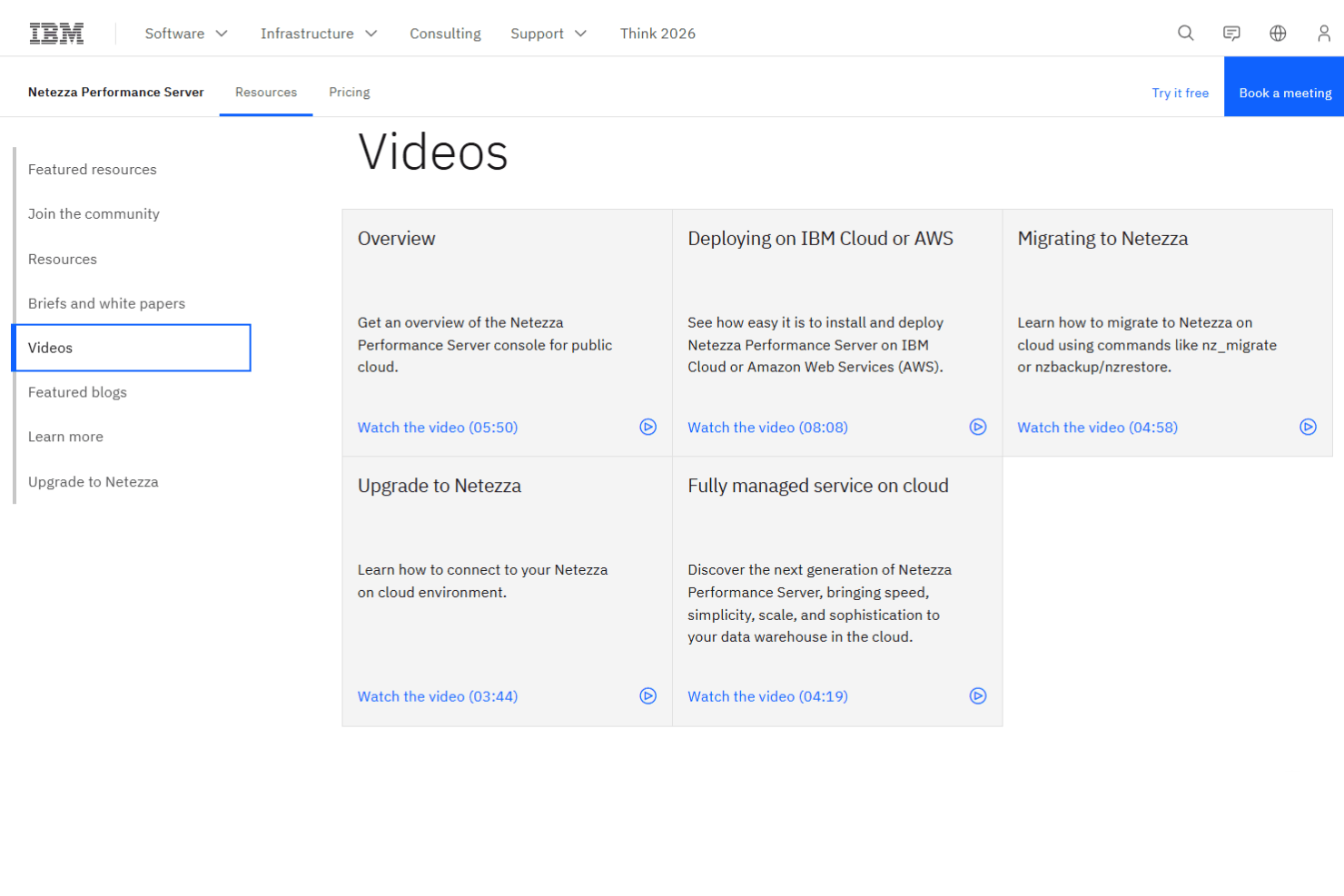The image size is (1344, 896).
Task: Go to Join the community in sidebar
Action: [x=94, y=214]
